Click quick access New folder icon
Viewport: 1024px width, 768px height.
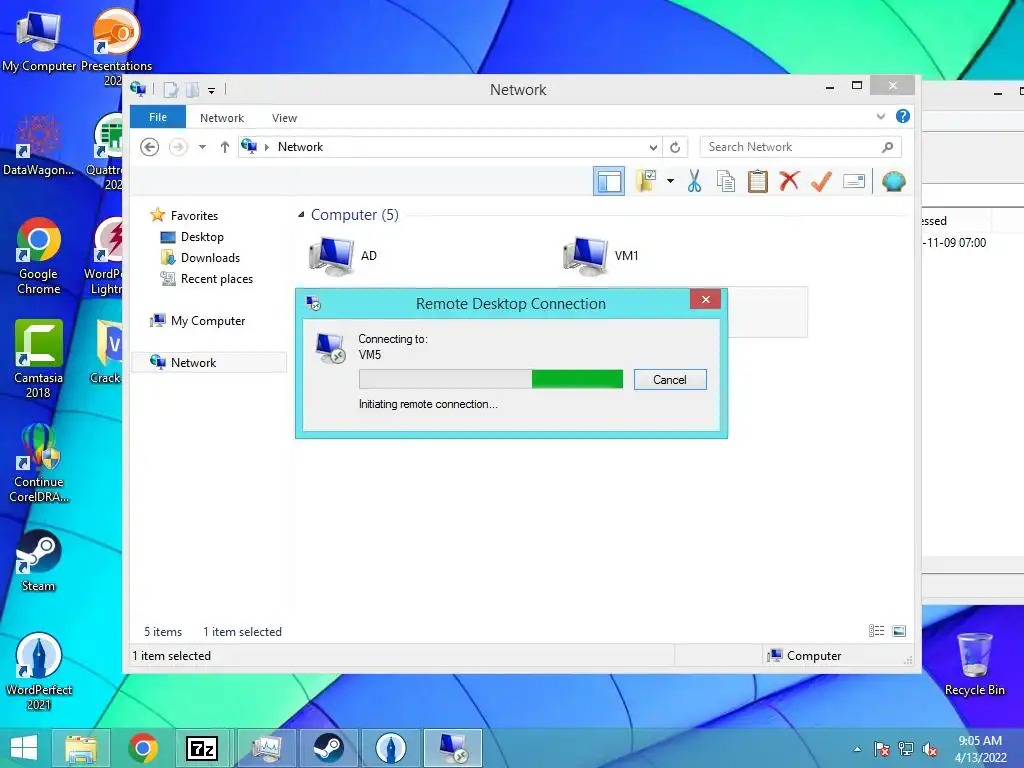193,89
